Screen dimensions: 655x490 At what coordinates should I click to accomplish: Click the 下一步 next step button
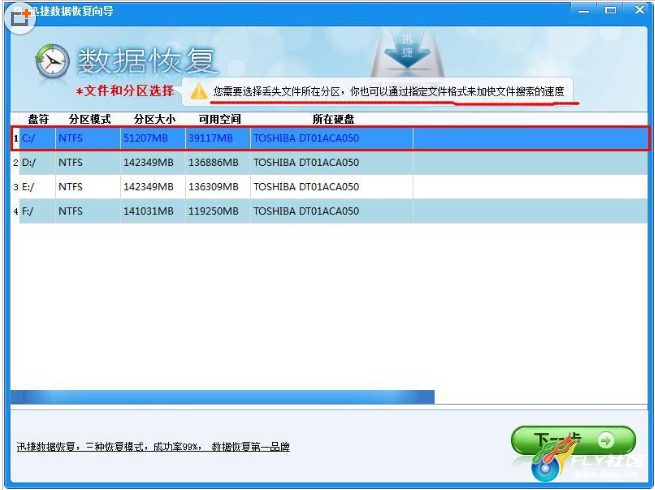pos(573,440)
